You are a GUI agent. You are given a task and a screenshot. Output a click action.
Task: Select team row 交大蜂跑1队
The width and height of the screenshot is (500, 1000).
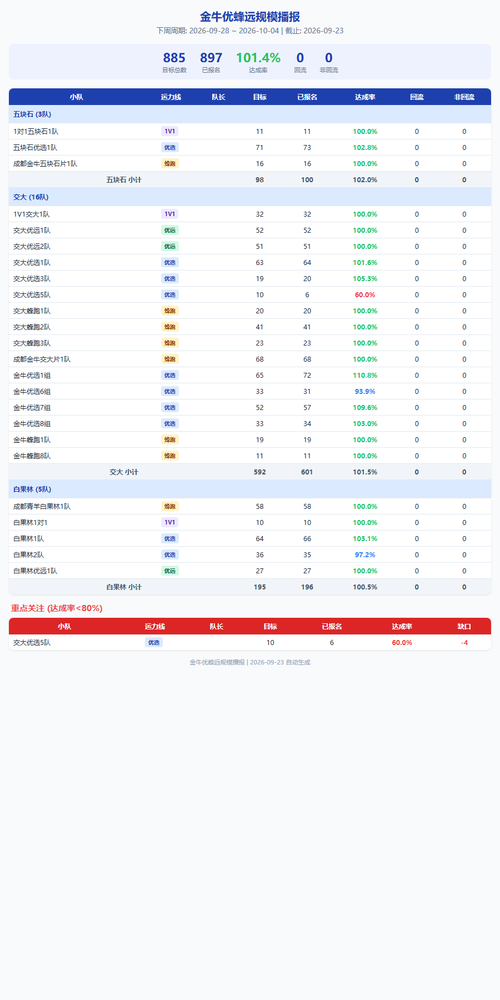point(250,311)
